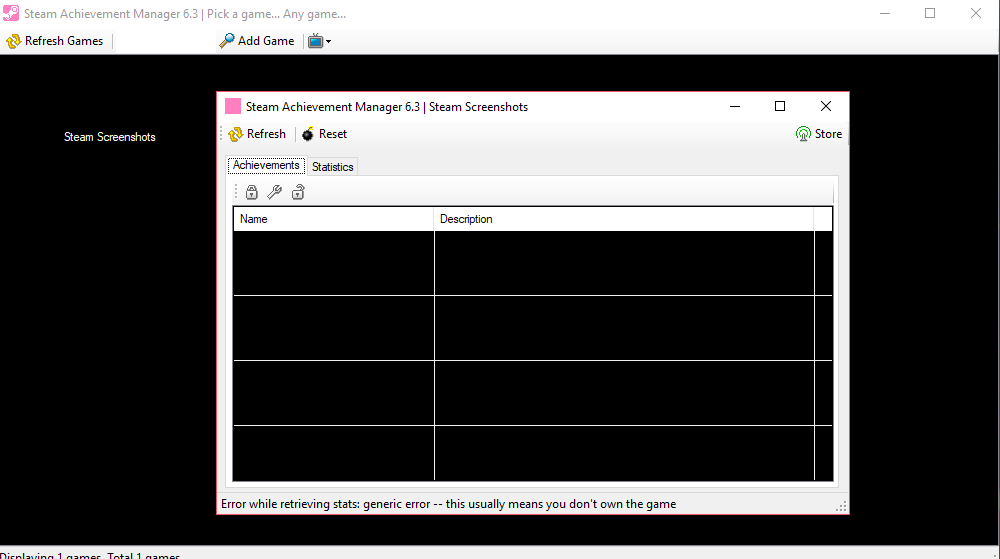Sort by the Name column header
This screenshot has height=559, width=1000.
coord(334,219)
